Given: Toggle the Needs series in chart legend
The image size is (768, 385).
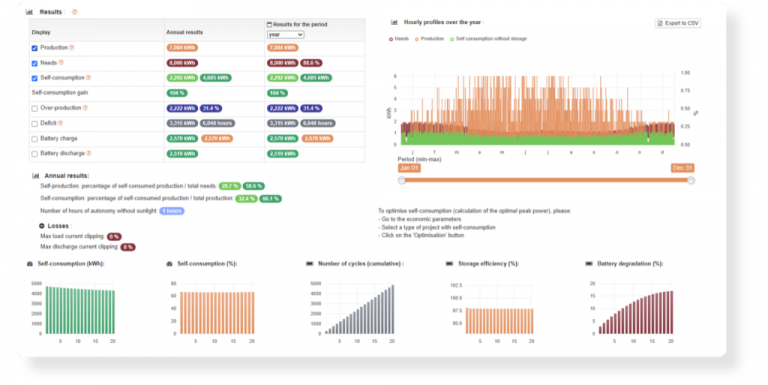Looking at the screenshot, I should [x=399, y=39].
